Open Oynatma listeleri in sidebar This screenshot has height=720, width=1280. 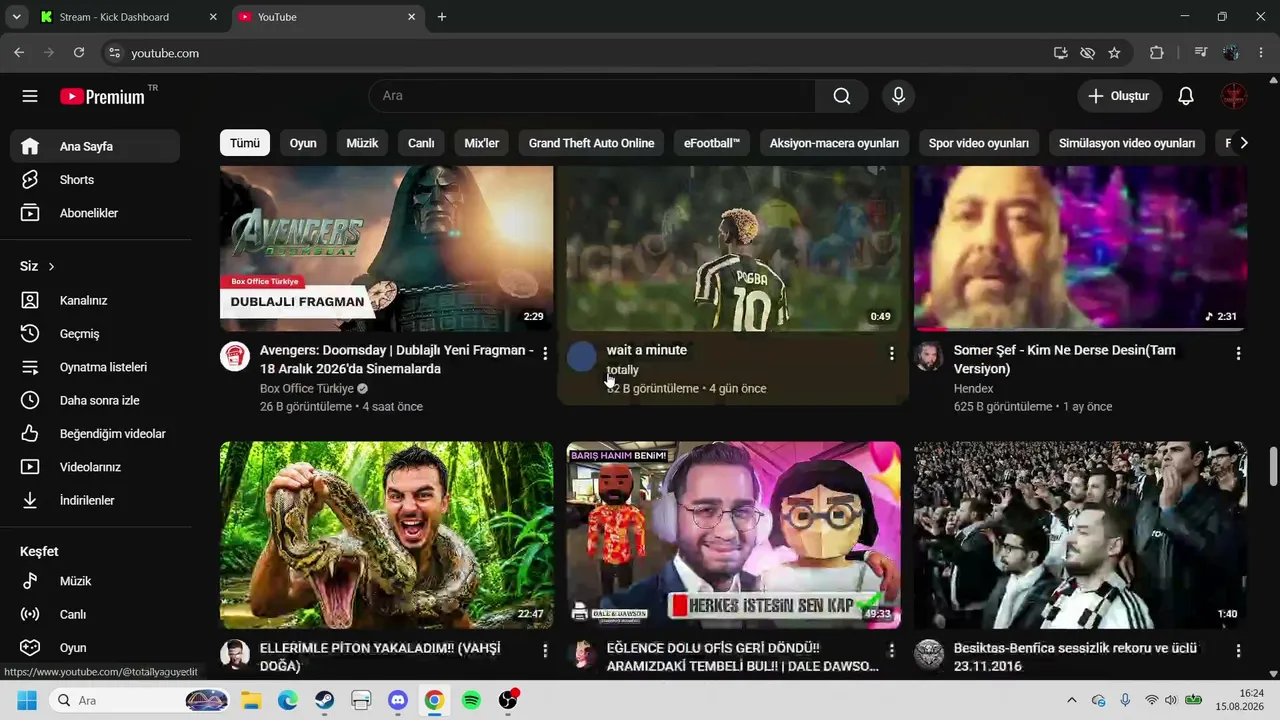coord(96,367)
